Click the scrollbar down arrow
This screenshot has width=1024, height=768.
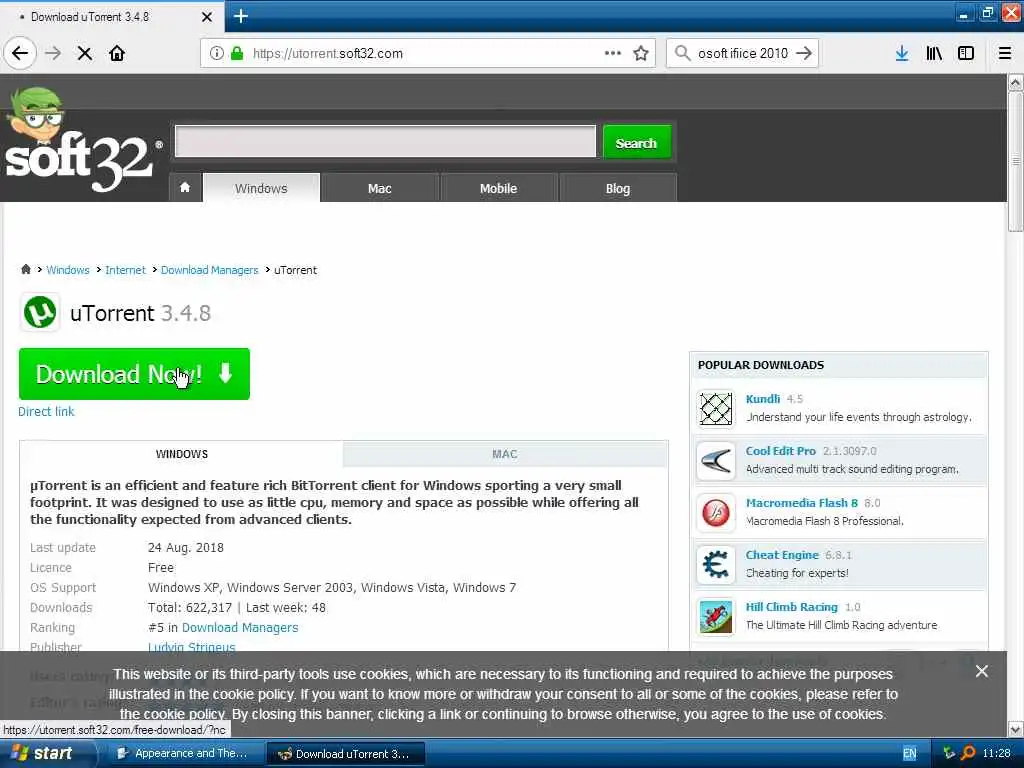pyautogui.click(x=1015, y=729)
